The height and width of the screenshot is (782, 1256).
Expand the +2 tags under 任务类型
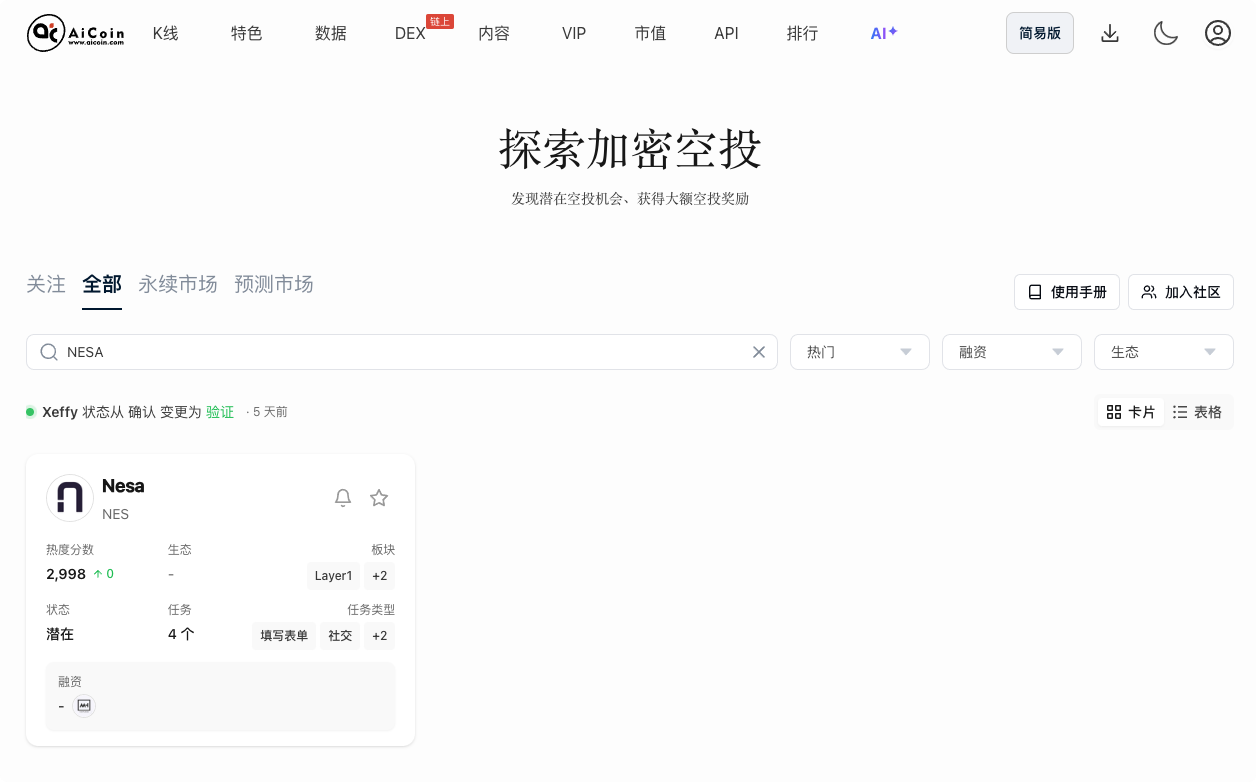point(379,636)
